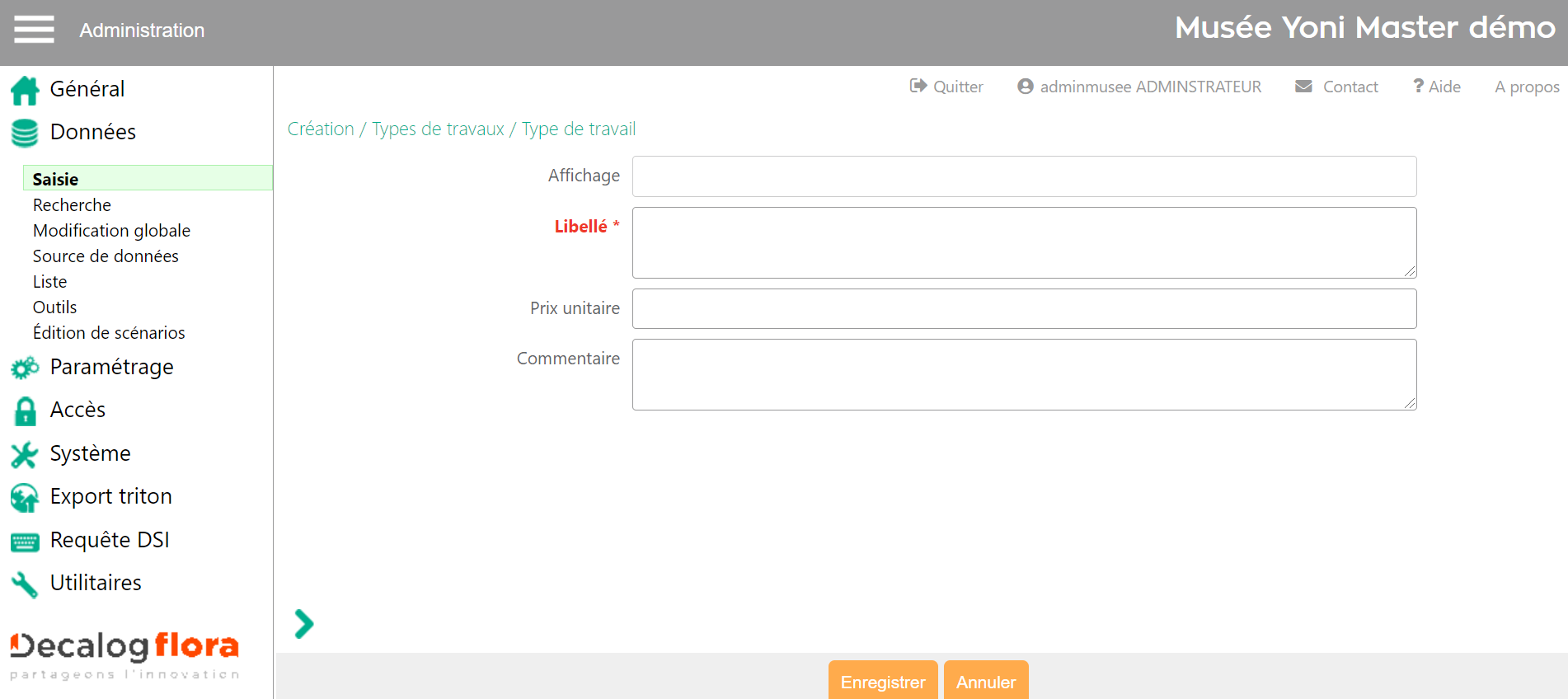This screenshot has height=699, width=1568.
Task: Click the Export triton globe icon
Action: coord(25,497)
